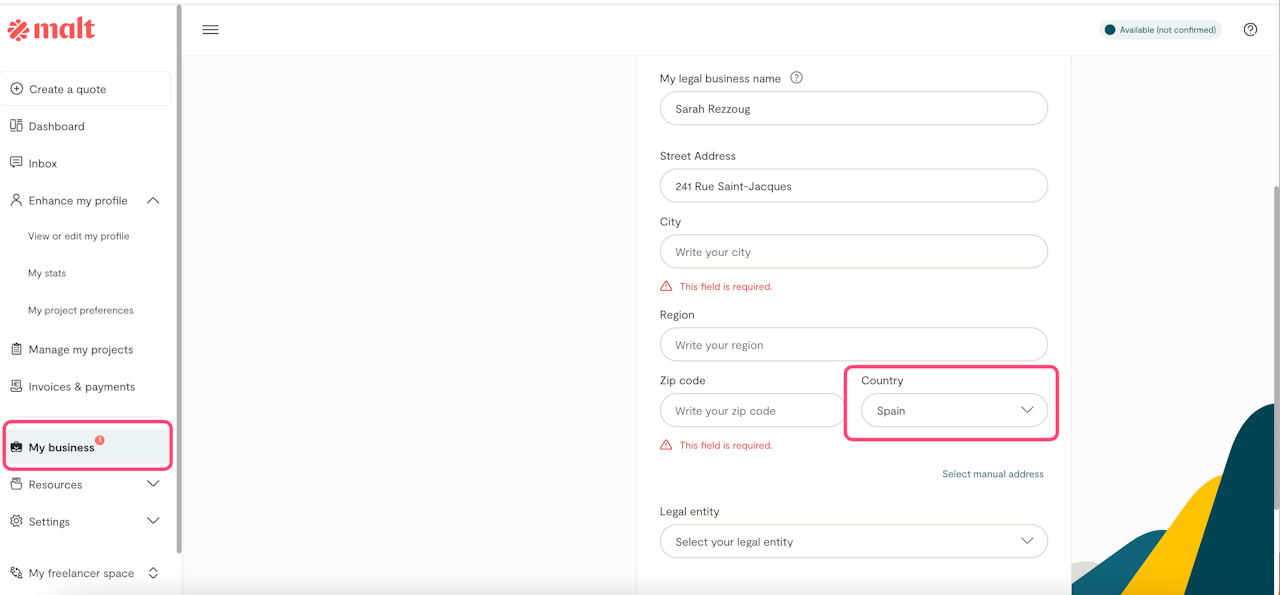Open the Legal entity dropdown
Screen dimensions: 1280x595
[x=853, y=542]
